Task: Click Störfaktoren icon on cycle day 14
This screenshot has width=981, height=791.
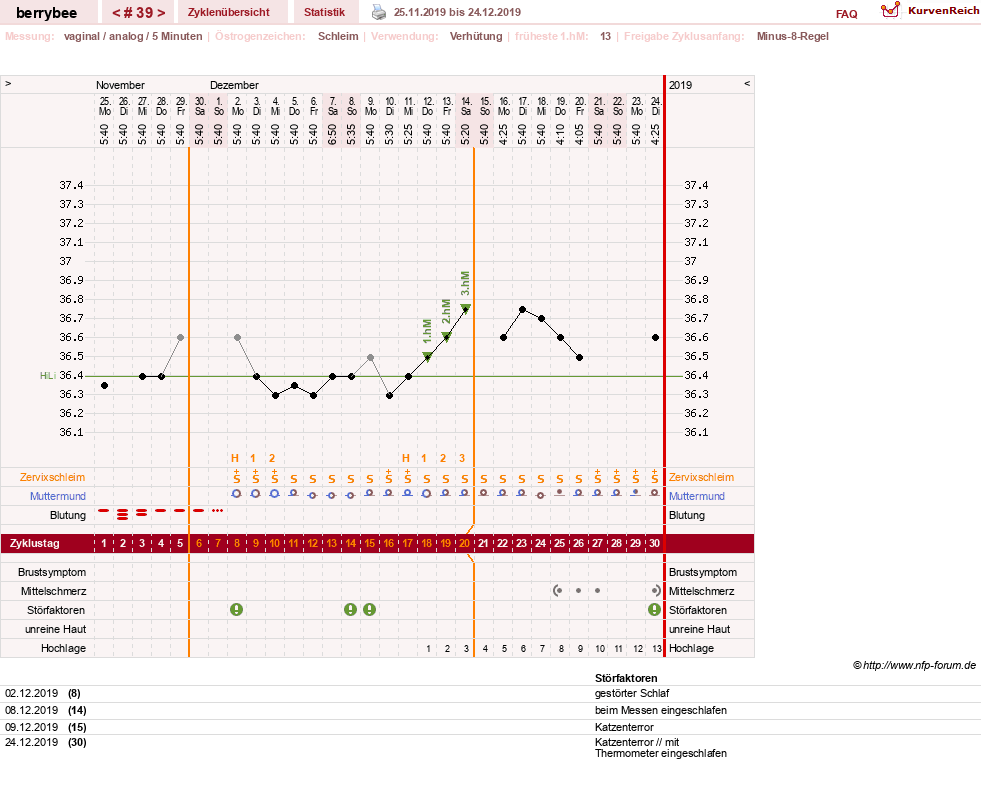Action: coord(350,610)
